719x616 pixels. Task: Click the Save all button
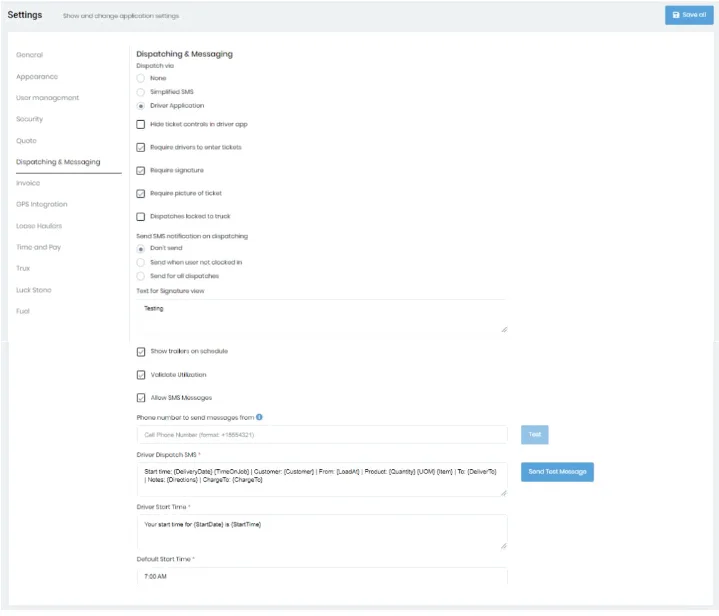pyautogui.click(x=688, y=15)
